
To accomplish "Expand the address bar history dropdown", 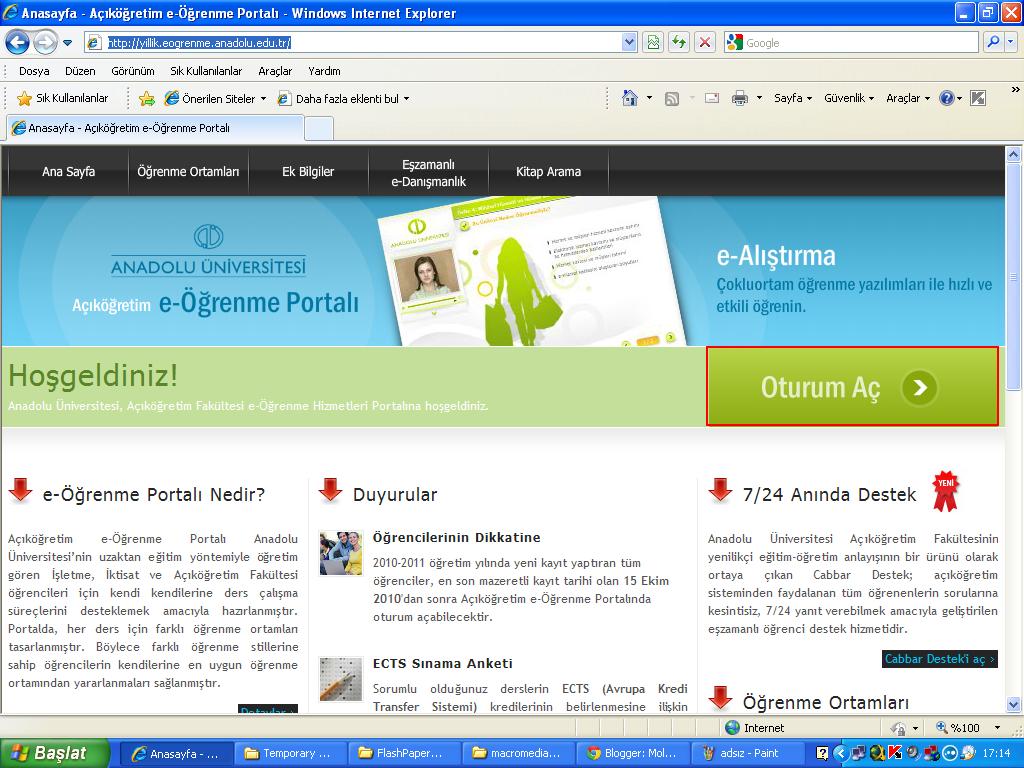I will coord(629,43).
